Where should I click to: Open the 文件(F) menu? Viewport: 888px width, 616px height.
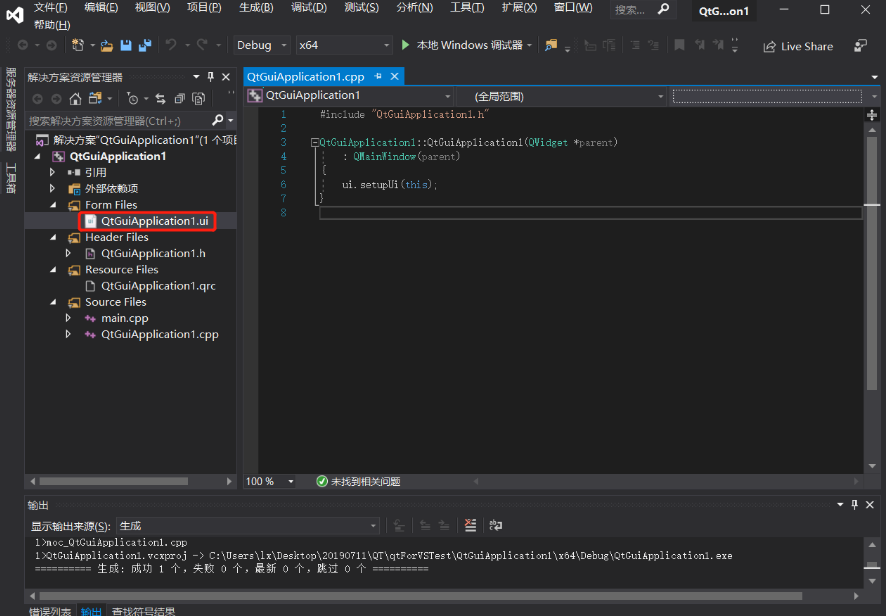pos(50,8)
